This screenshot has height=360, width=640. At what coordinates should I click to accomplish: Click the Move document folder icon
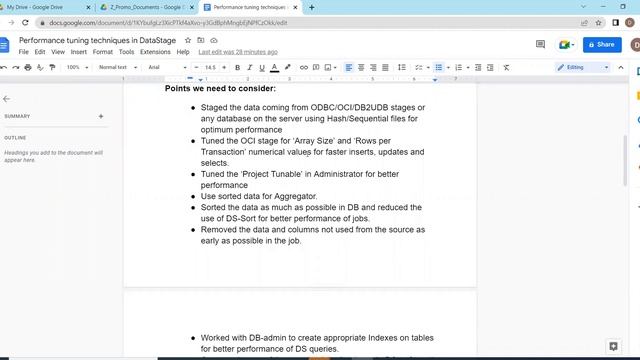point(200,40)
